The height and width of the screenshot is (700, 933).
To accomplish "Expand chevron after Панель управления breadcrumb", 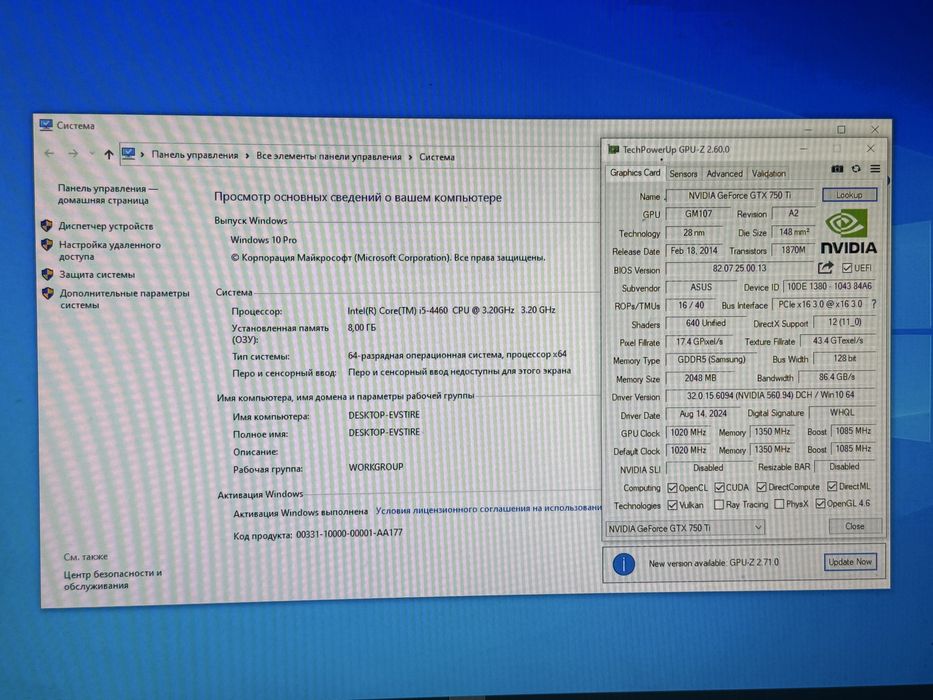I will [246, 156].
